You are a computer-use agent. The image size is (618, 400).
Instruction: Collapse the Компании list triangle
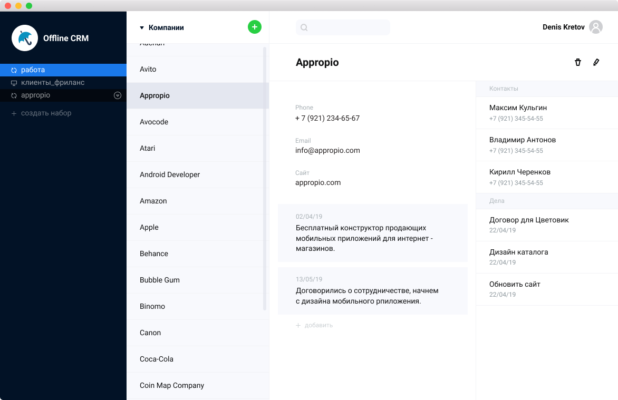coord(142,28)
